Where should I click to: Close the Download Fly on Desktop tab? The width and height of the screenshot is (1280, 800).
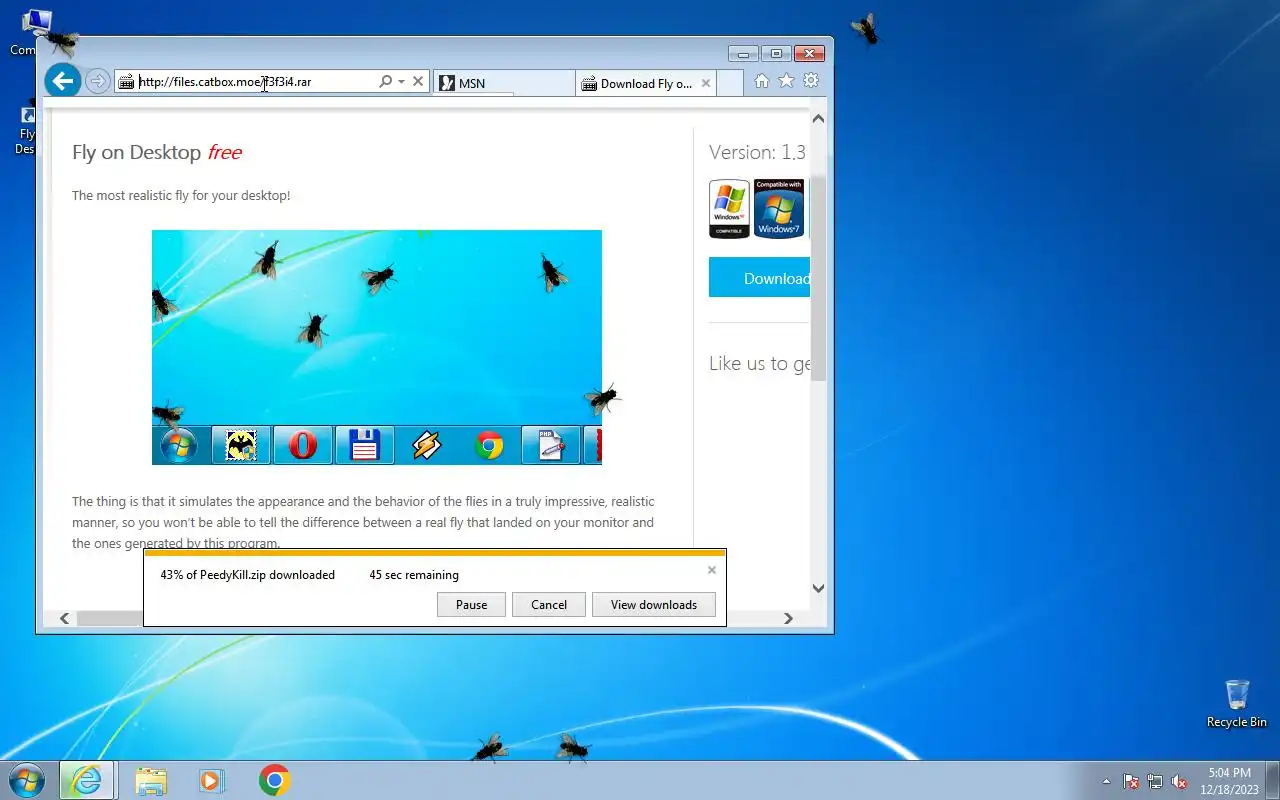[706, 83]
